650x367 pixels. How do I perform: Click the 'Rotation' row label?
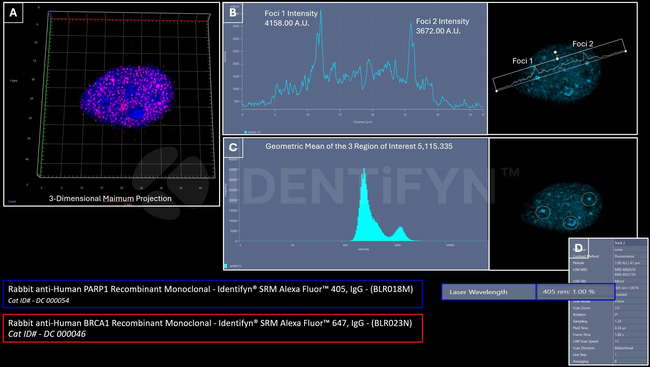580,315
